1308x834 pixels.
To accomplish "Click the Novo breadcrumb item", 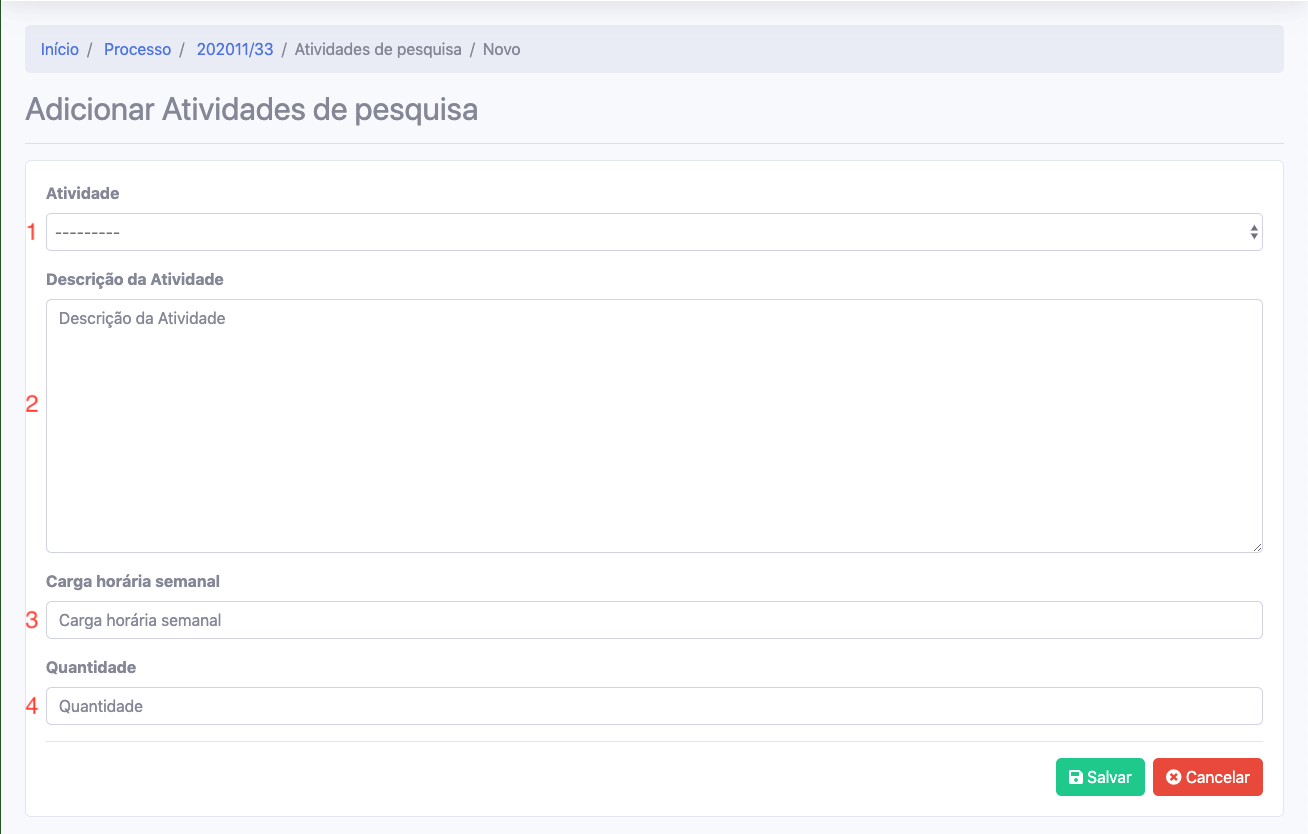I will [x=502, y=49].
